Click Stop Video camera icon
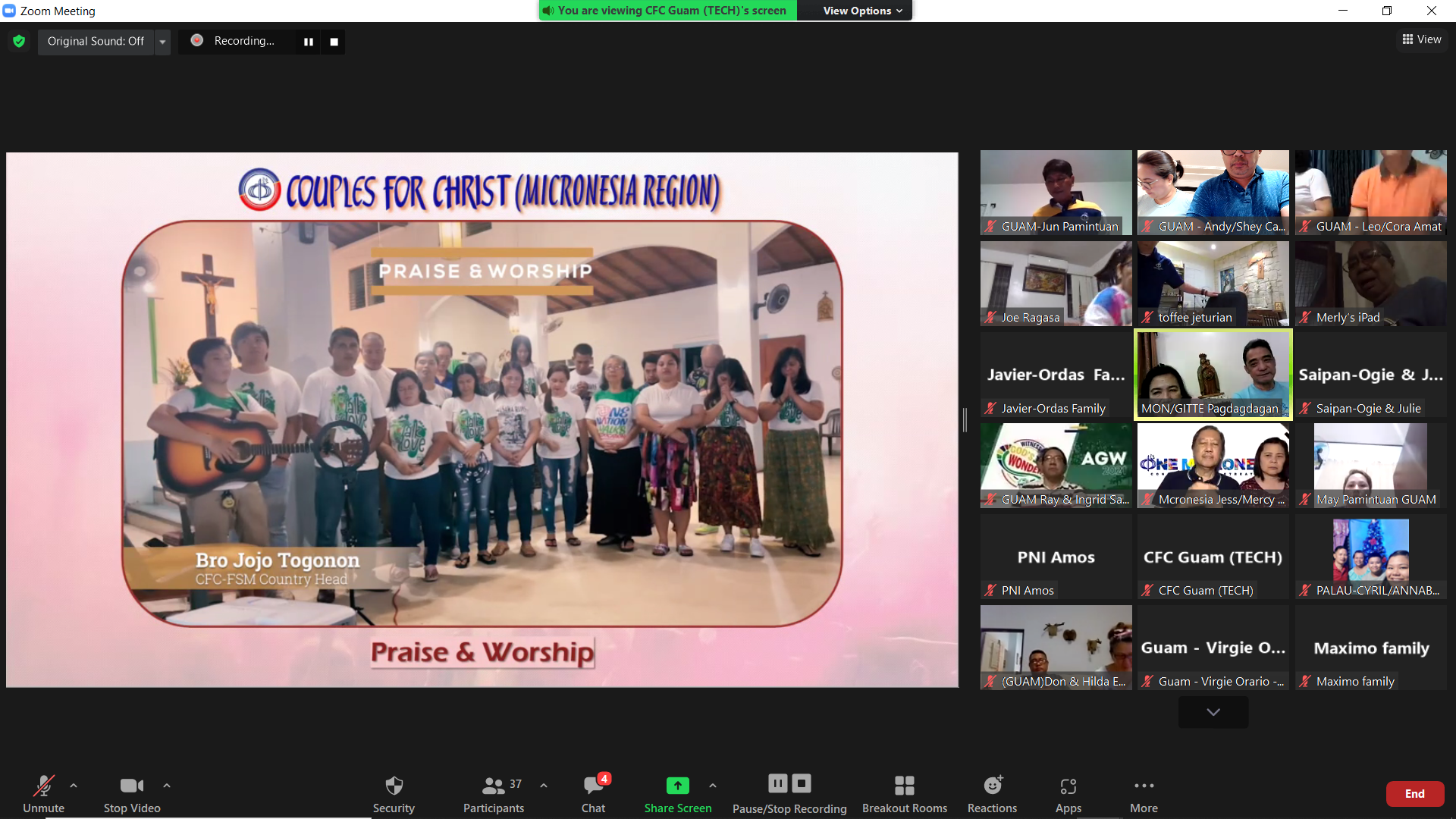This screenshot has width=1456, height=819. (132, 786)
